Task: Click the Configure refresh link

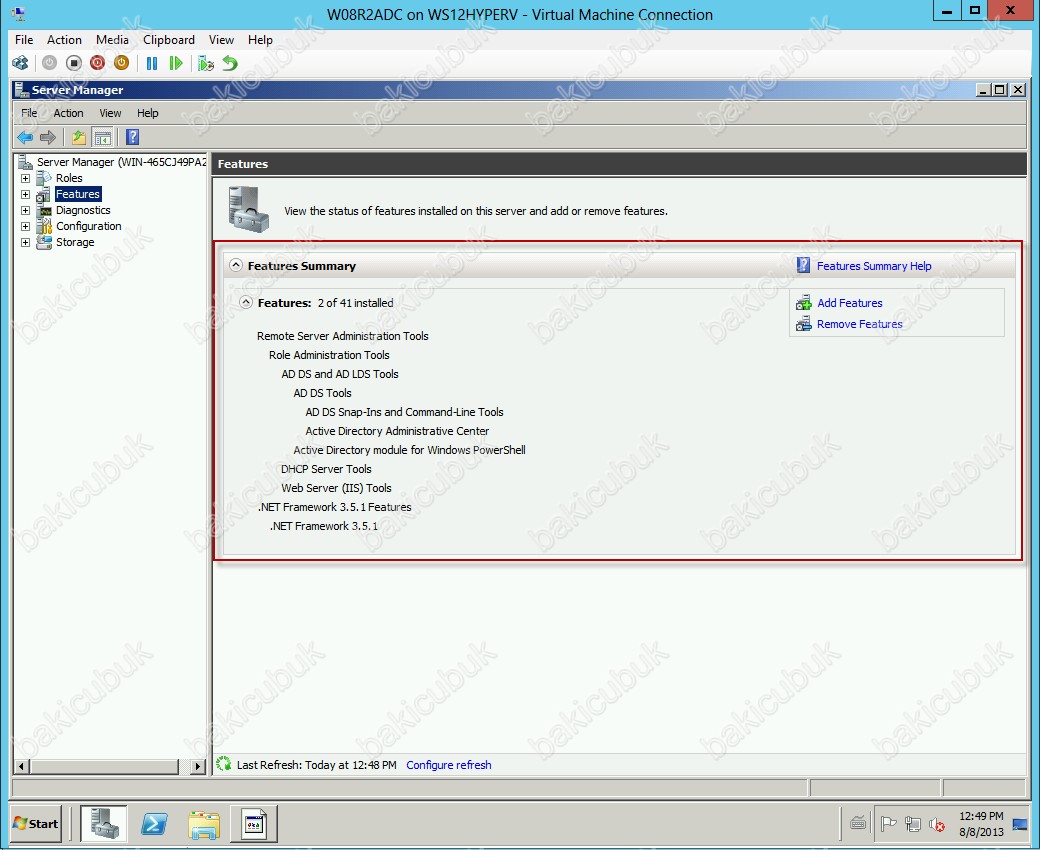Action: [448, 765]
